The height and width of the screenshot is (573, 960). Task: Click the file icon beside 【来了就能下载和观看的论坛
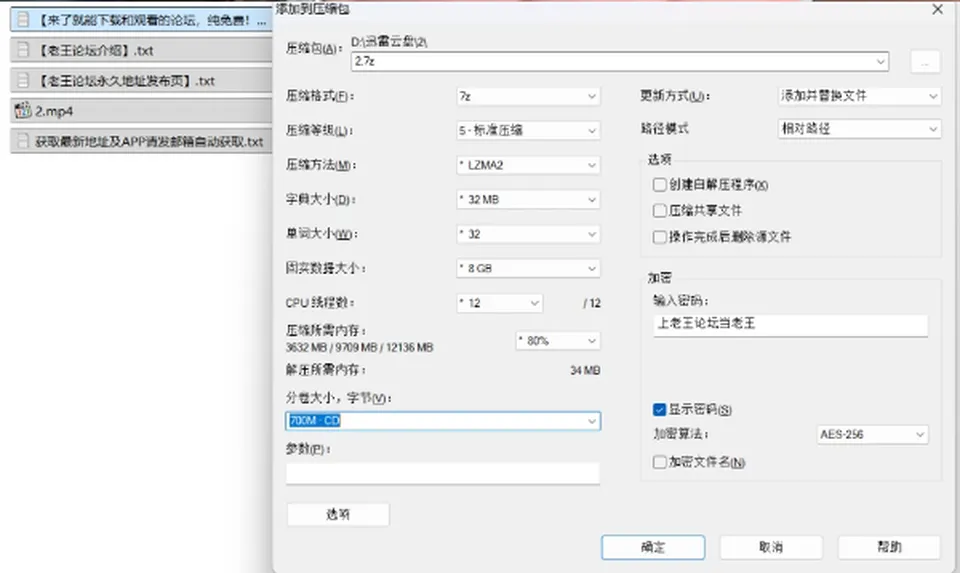pyautogui.click(x=23, y=20)
